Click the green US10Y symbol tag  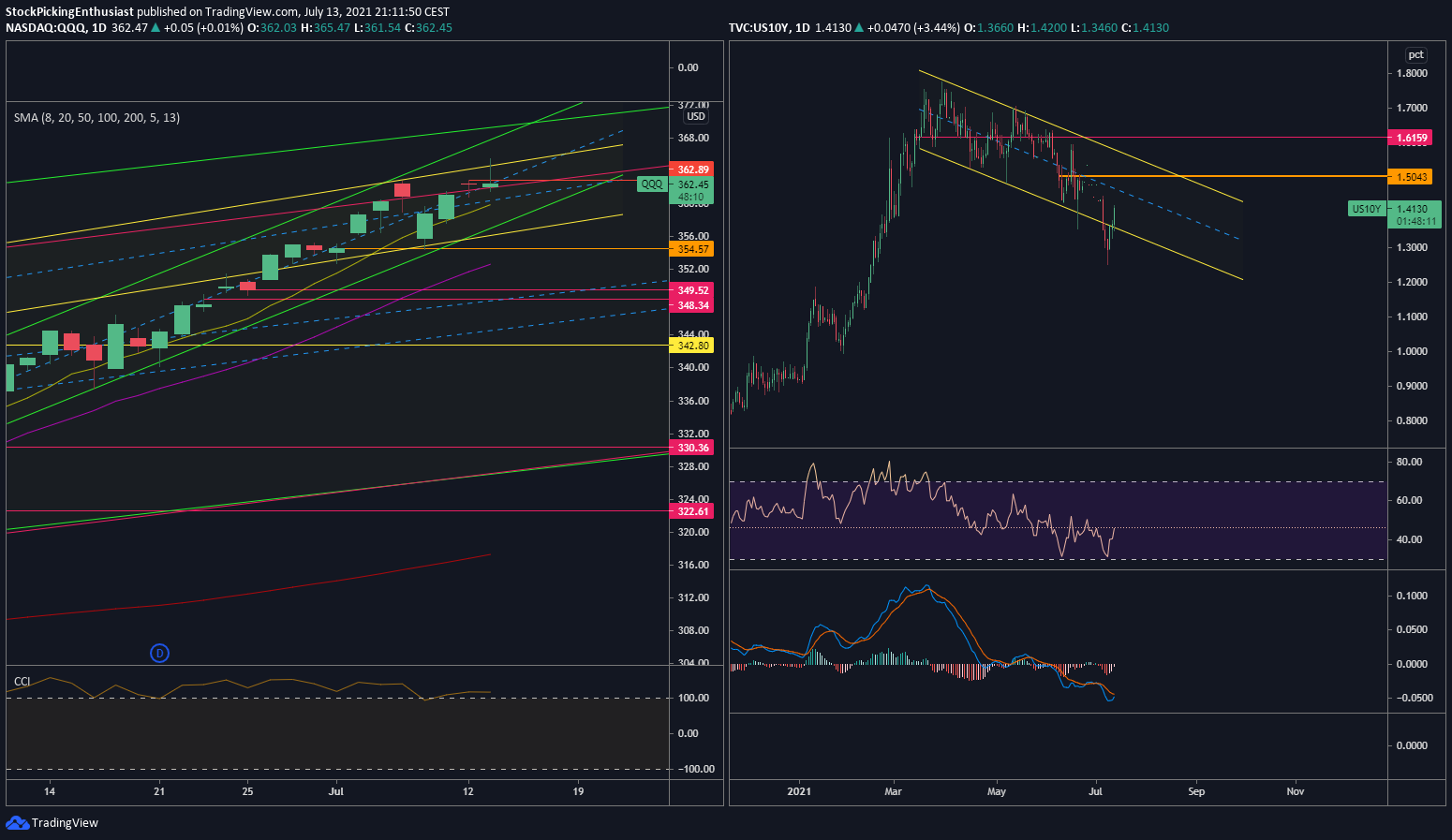(1367, 209)
